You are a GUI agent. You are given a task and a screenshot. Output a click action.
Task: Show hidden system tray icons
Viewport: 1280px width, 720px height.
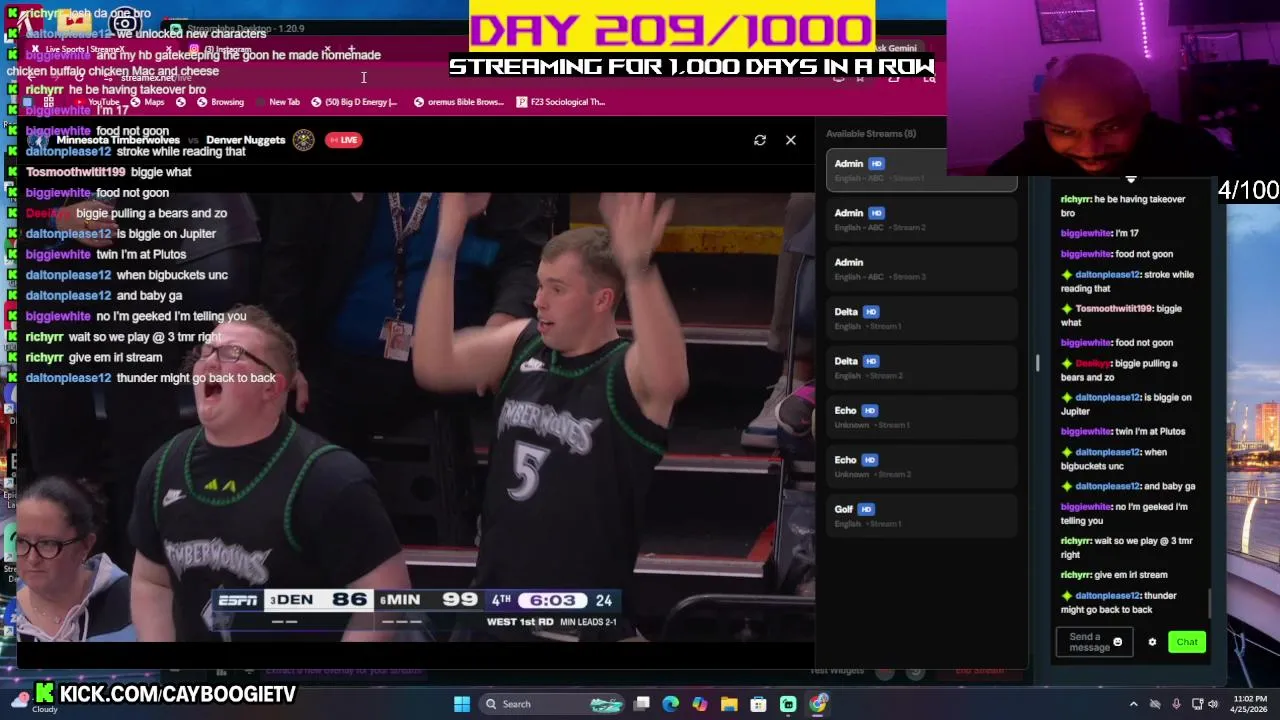[1133, 704]
